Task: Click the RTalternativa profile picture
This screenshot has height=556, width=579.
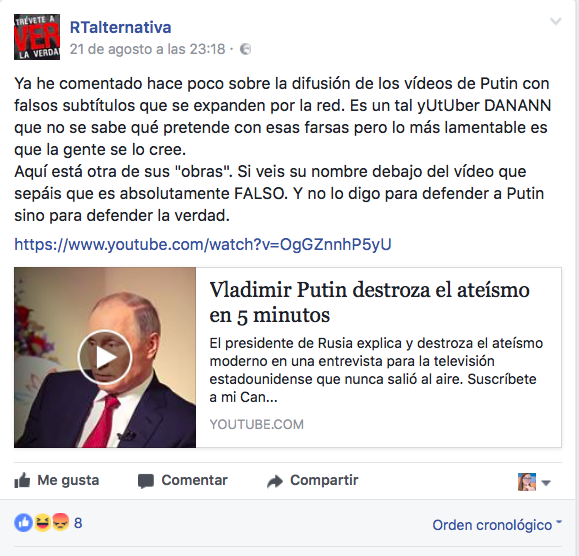Action: 37,37
